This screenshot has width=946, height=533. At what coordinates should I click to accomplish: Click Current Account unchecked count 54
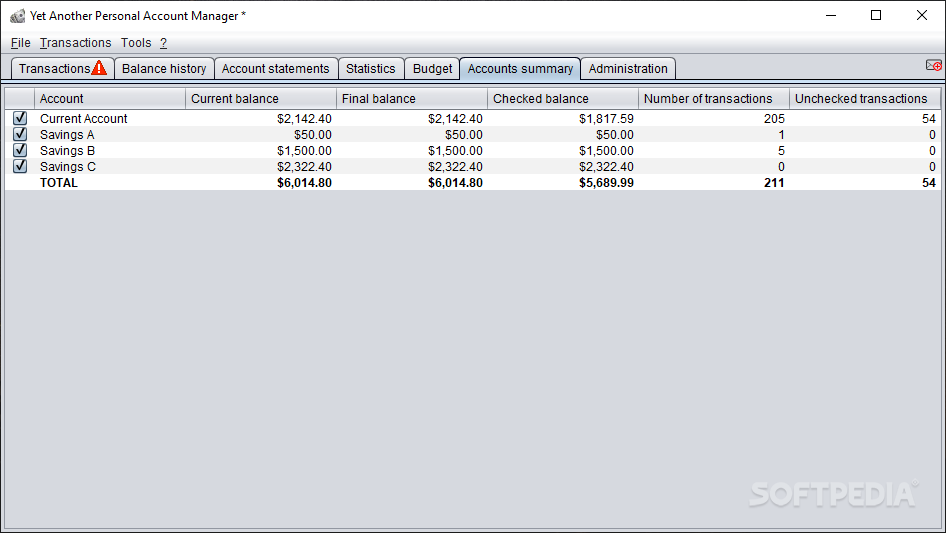(929, 119)
